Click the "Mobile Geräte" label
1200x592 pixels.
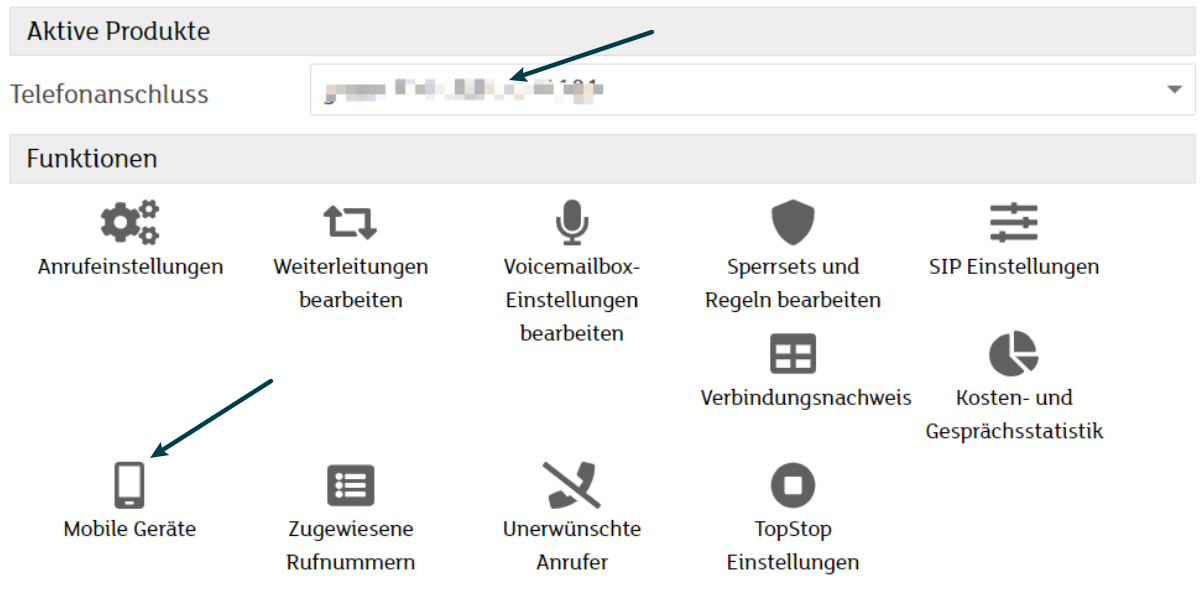130,529
